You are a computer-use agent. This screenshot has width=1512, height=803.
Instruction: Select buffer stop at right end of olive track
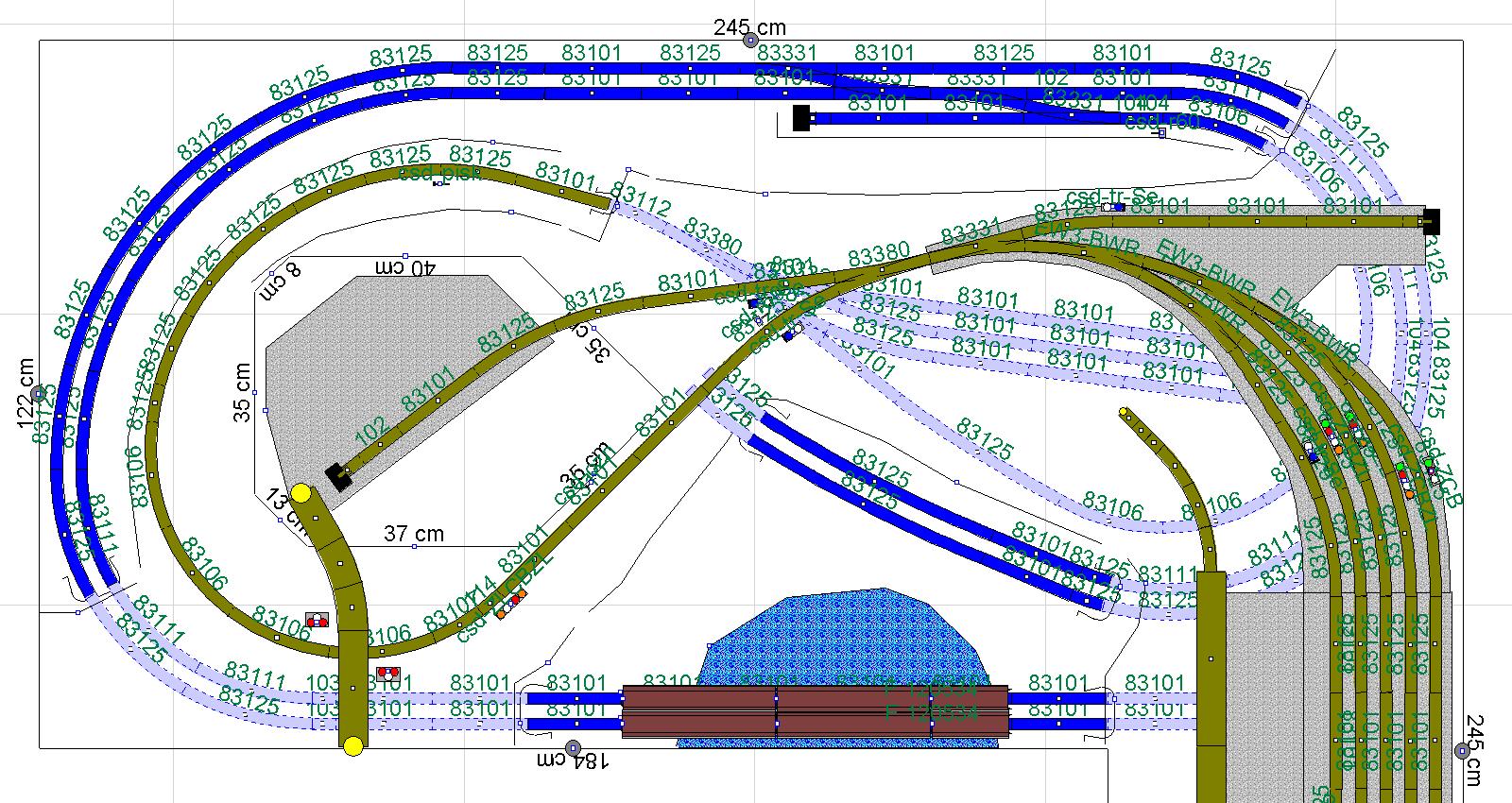point(1431,221)
